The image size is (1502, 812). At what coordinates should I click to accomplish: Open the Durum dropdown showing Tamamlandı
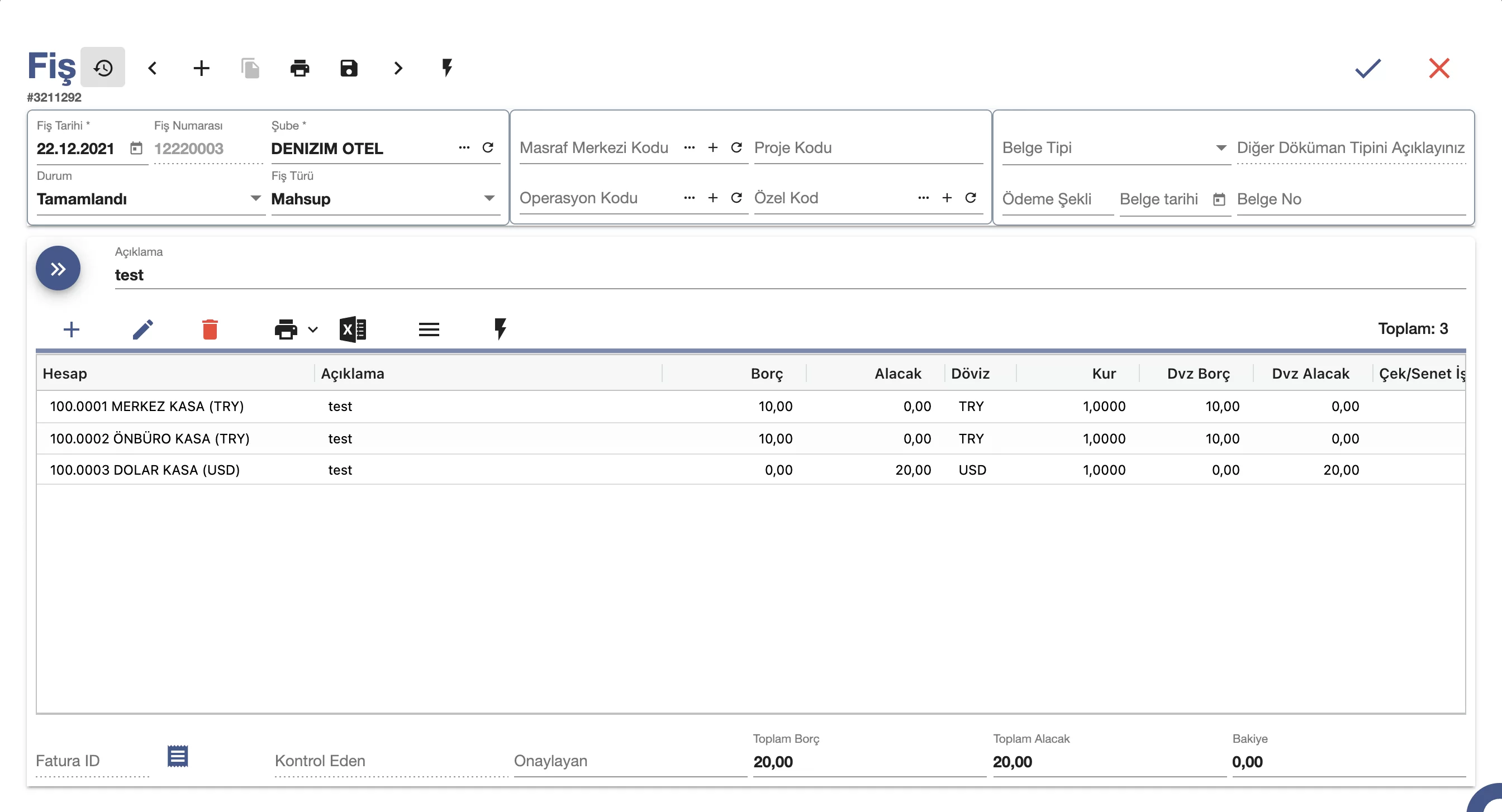tap(149, 199)
